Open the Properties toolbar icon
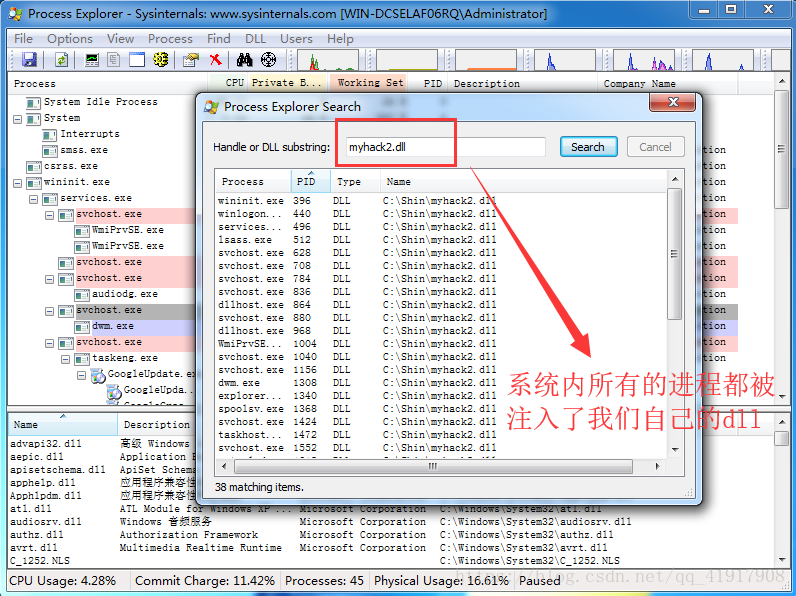This screenshot has height=596, width=796. pos(190,60)
